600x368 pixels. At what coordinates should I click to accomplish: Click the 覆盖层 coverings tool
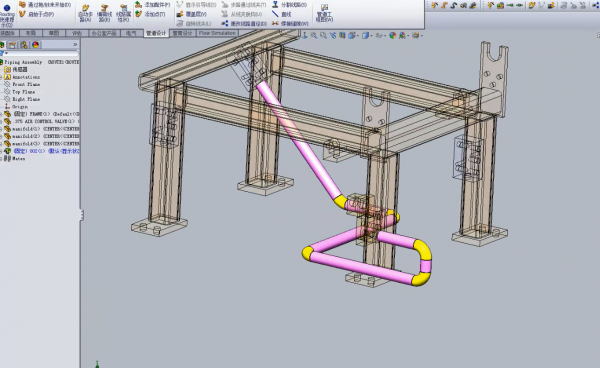[191, 14]
